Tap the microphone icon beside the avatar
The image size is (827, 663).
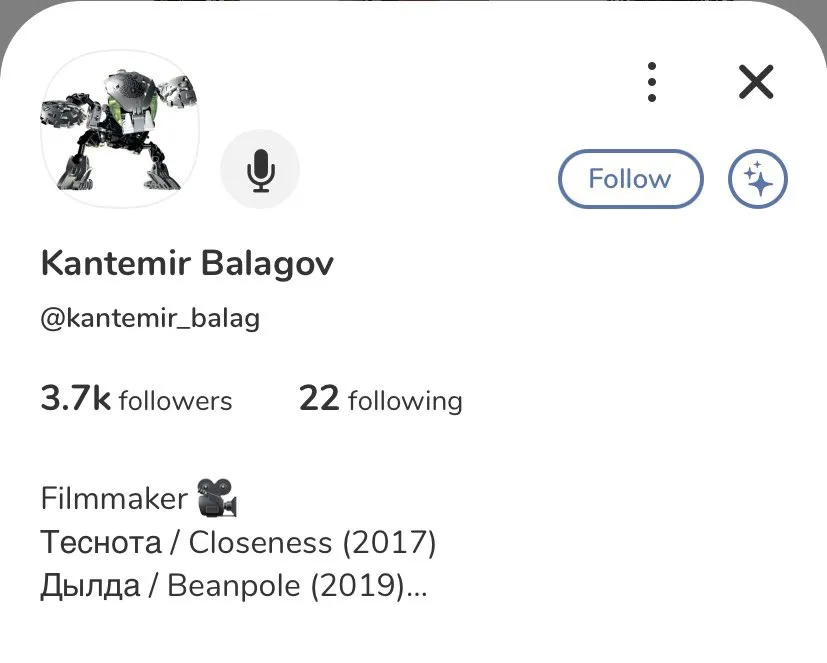[260, 169]
